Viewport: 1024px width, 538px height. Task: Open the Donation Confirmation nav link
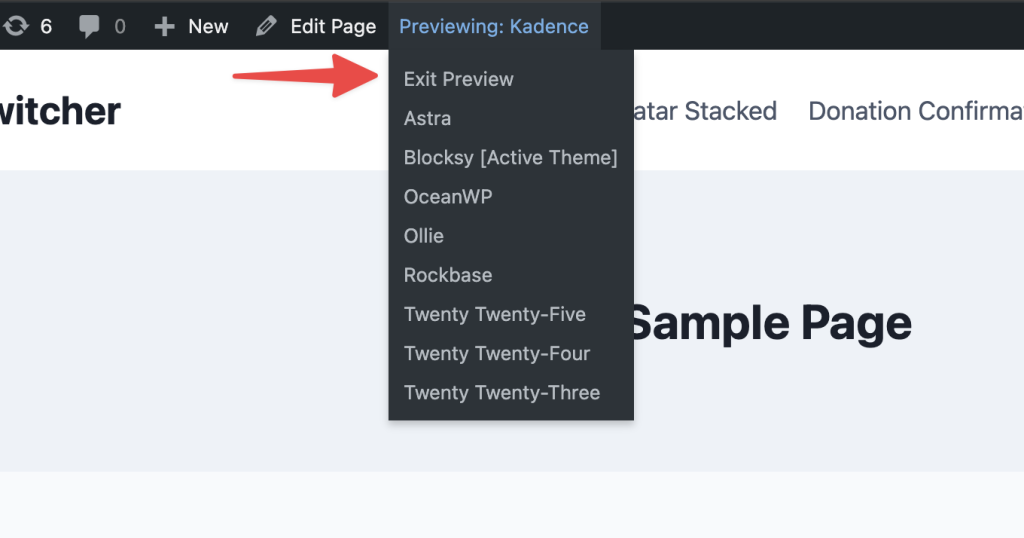[915, 111]
